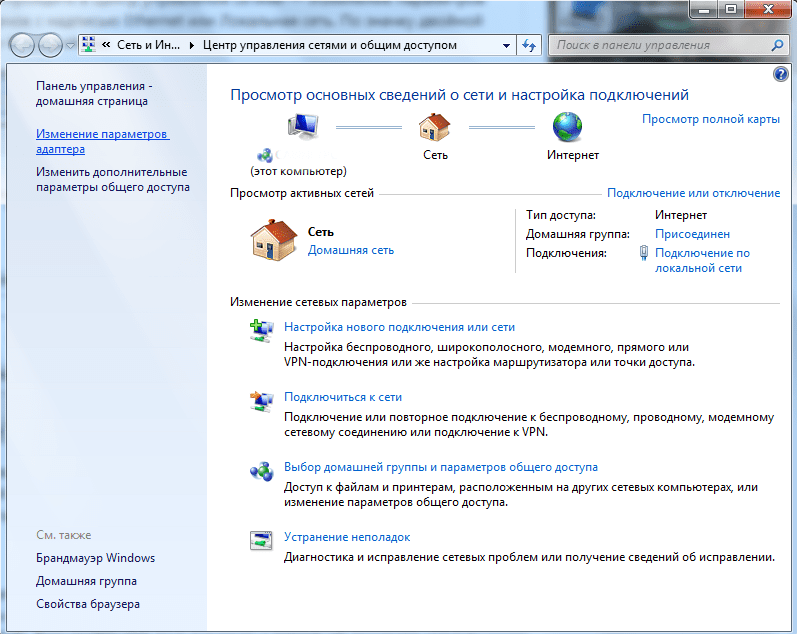Viewport: 797px width, 634px height.
Task: Click the icon beside 'Настройка нового подключения или сети'
Action: click(x=261, y=330)
